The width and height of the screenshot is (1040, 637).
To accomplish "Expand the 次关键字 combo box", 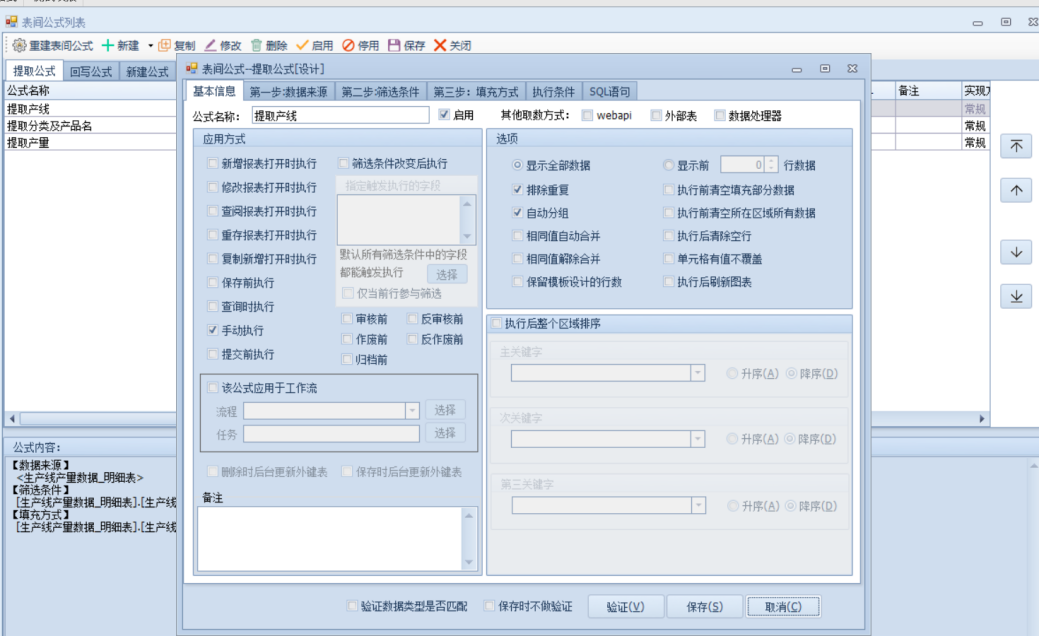I will coord(698,439).
